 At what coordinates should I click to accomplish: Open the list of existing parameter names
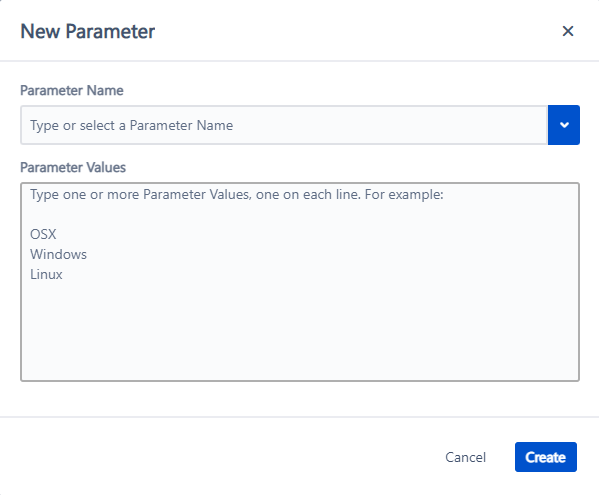click(x=564, y=125)
